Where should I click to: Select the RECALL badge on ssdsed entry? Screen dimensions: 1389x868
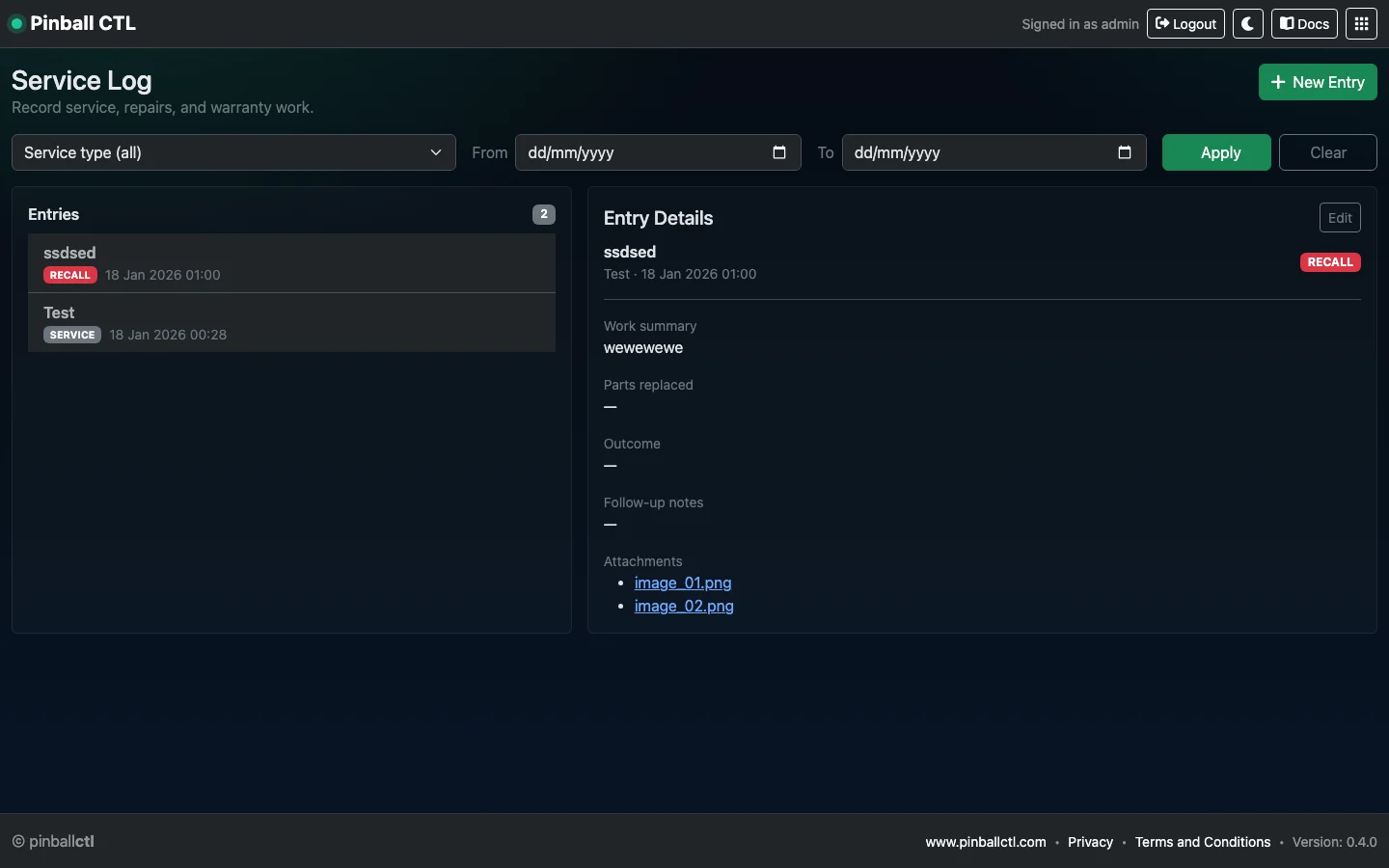pos(69,275)
